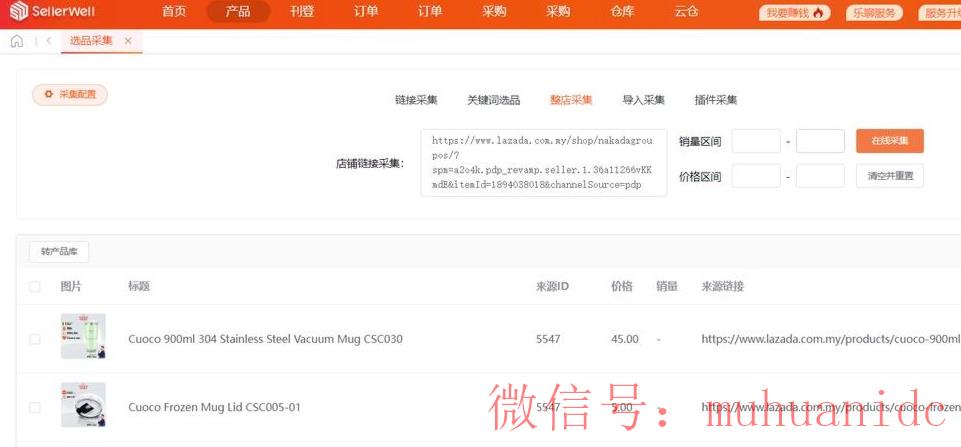Switch to the 链接采集 tab
961x447 pixels.
click(416, 100)
